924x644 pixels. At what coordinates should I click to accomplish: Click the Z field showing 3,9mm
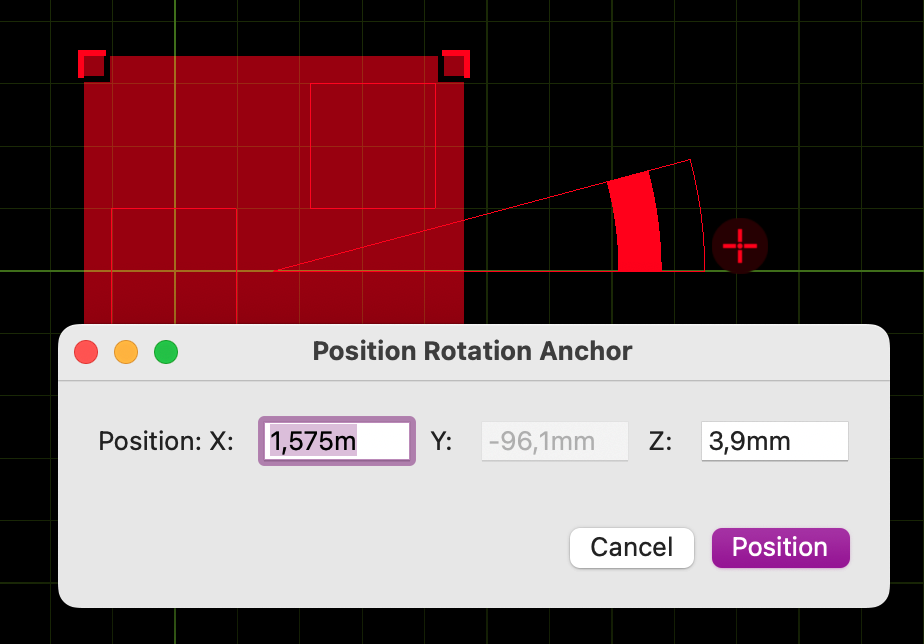[x=773, y=440]
